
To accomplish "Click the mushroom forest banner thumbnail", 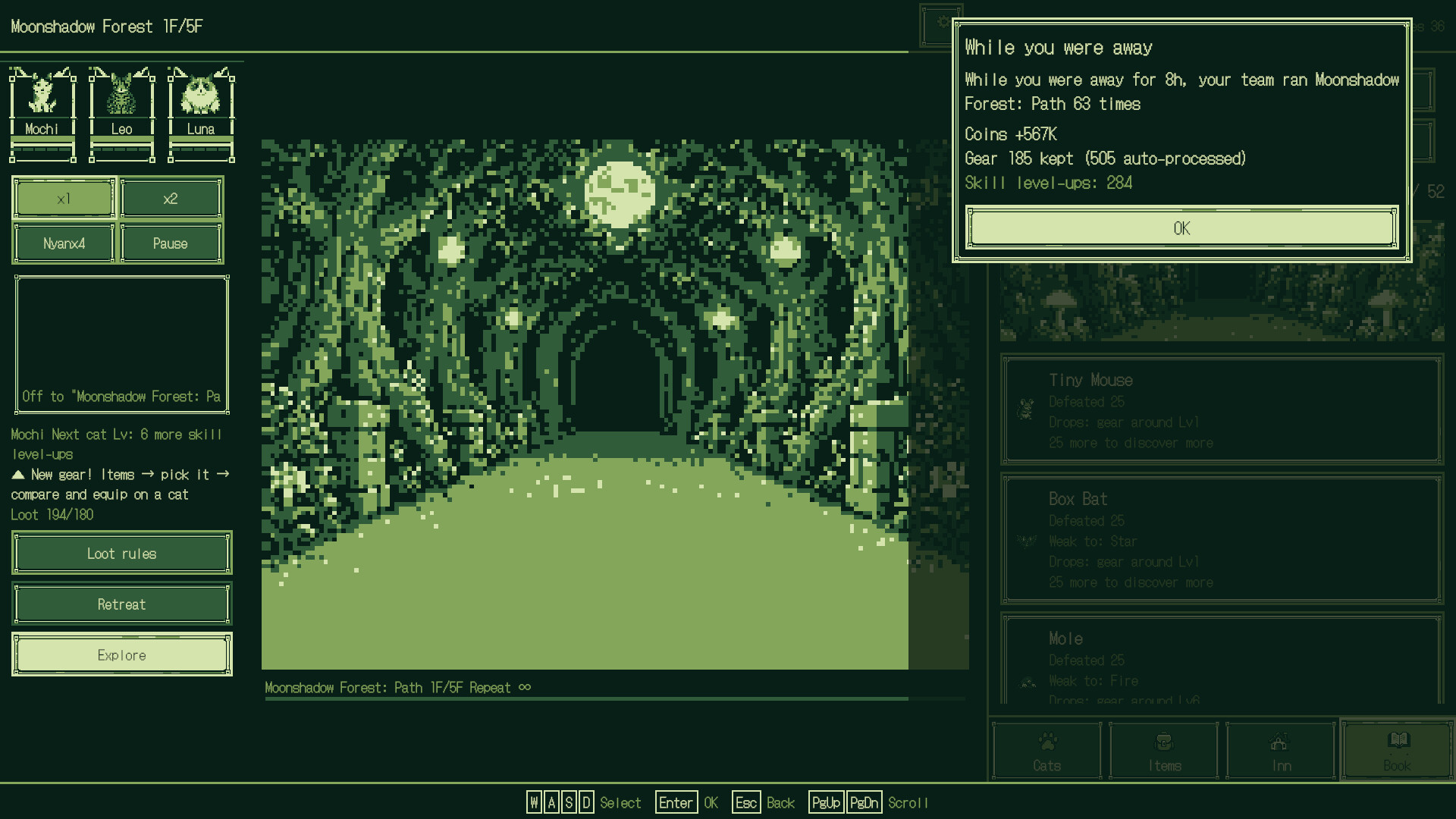I will click(1222, 302).
